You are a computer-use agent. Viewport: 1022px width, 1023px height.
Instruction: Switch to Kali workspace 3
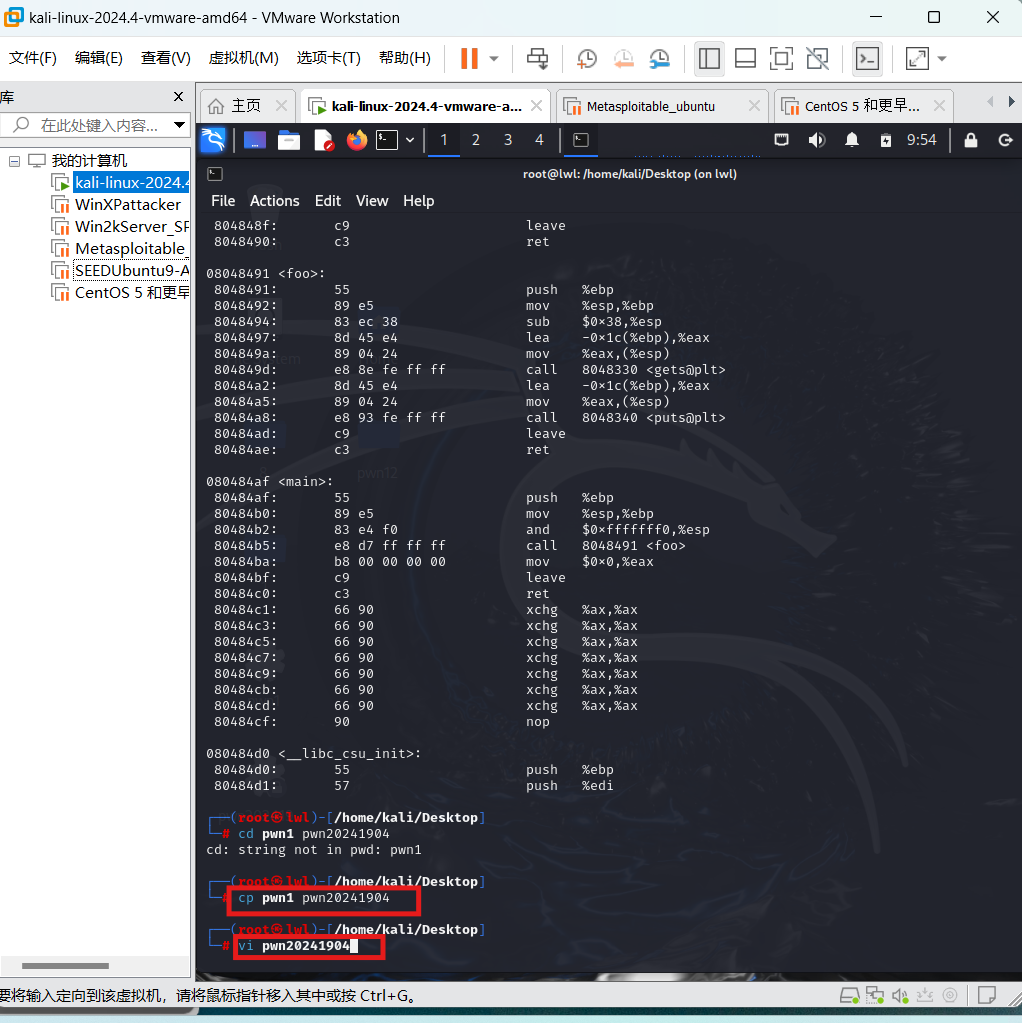coord(508,140)
